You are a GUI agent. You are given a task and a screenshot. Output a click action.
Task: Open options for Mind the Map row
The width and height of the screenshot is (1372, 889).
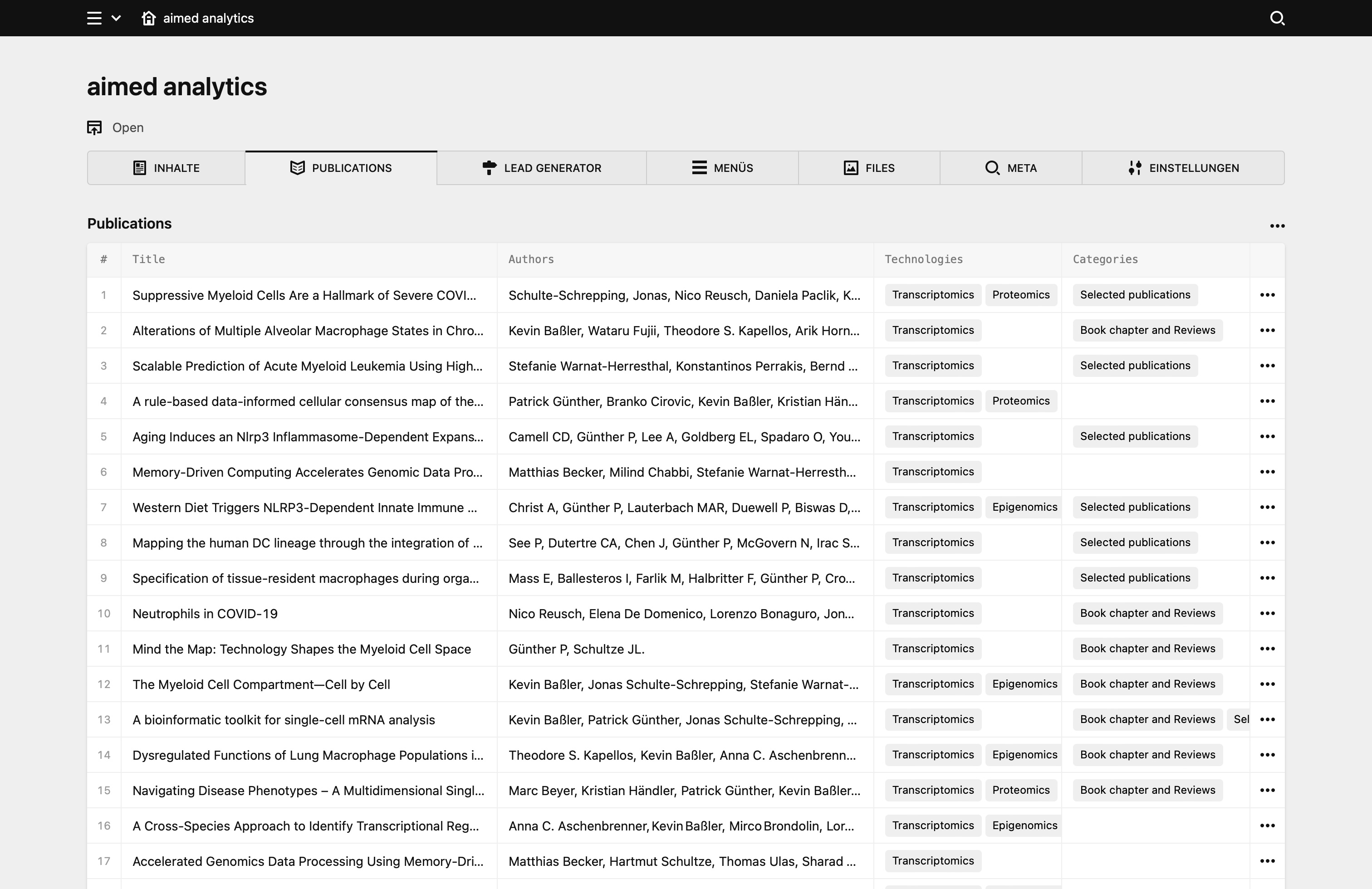pyautogui.click(x=1267, y=649)
